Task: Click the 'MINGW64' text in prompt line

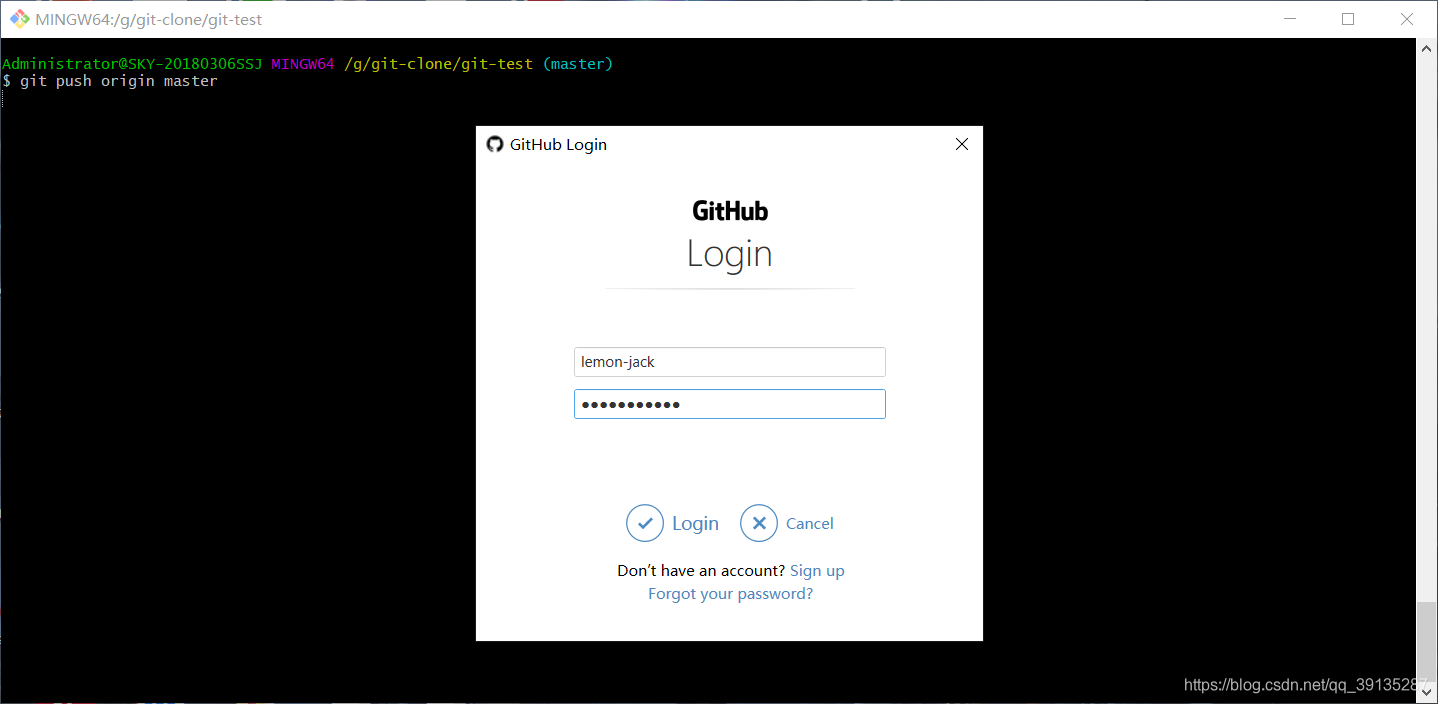Action: pos(302,64)
